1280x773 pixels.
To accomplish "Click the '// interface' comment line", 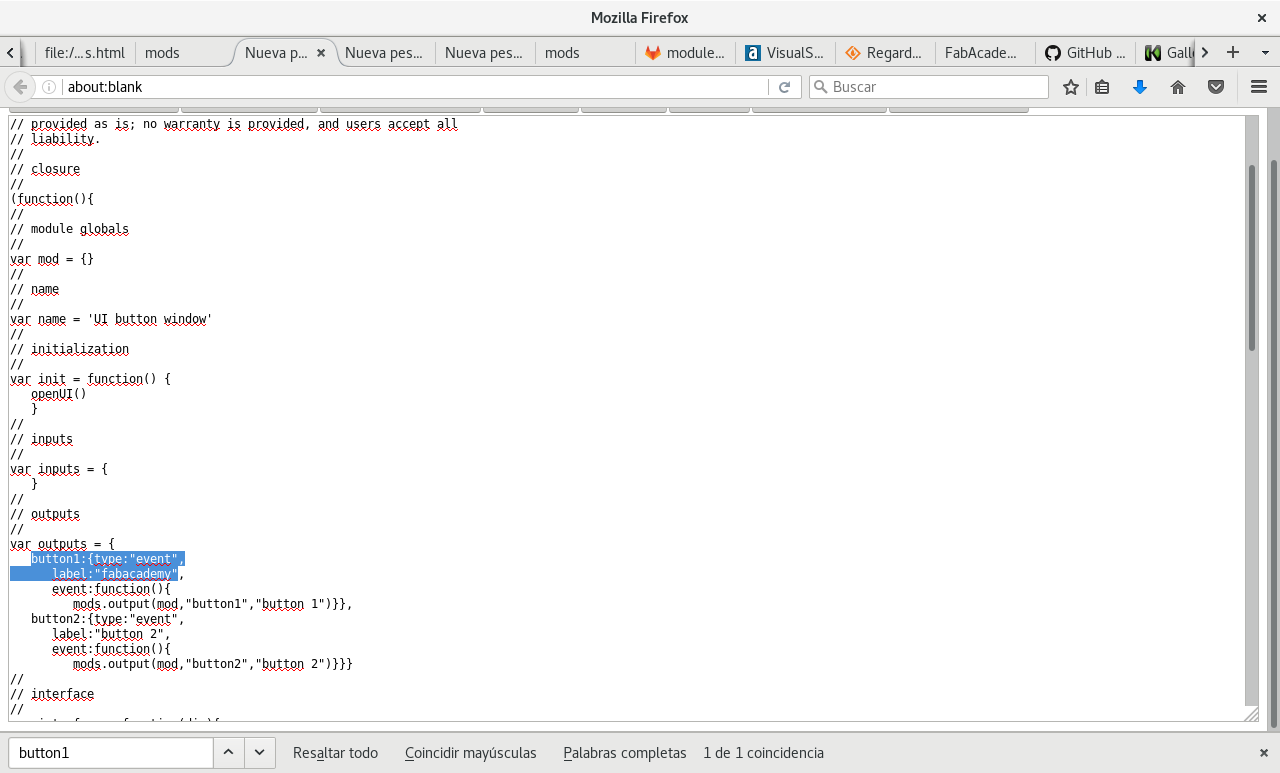I will tap(52, 694).
